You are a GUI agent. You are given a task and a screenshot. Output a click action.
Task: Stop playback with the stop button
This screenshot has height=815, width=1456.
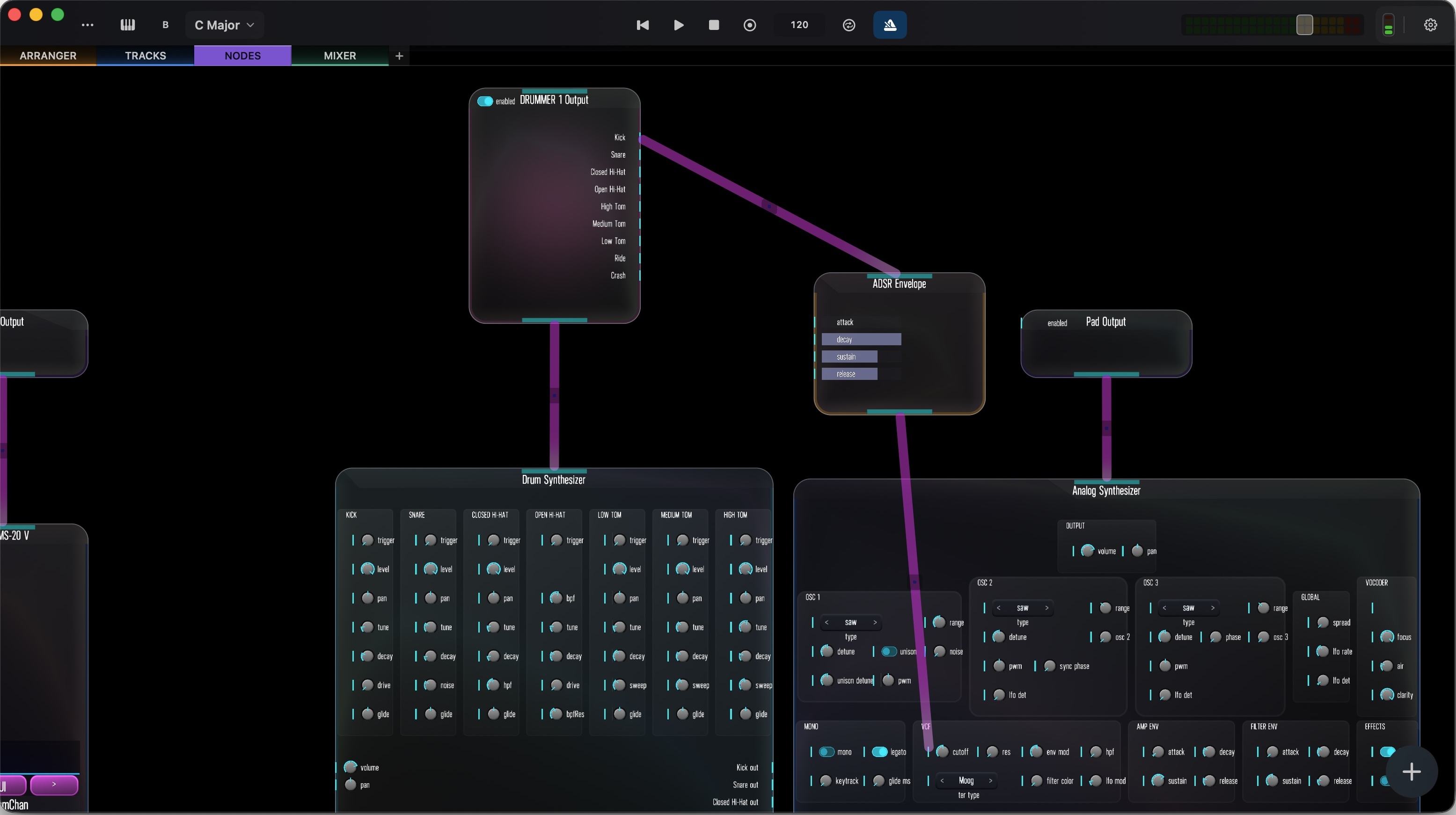point(714,25)
